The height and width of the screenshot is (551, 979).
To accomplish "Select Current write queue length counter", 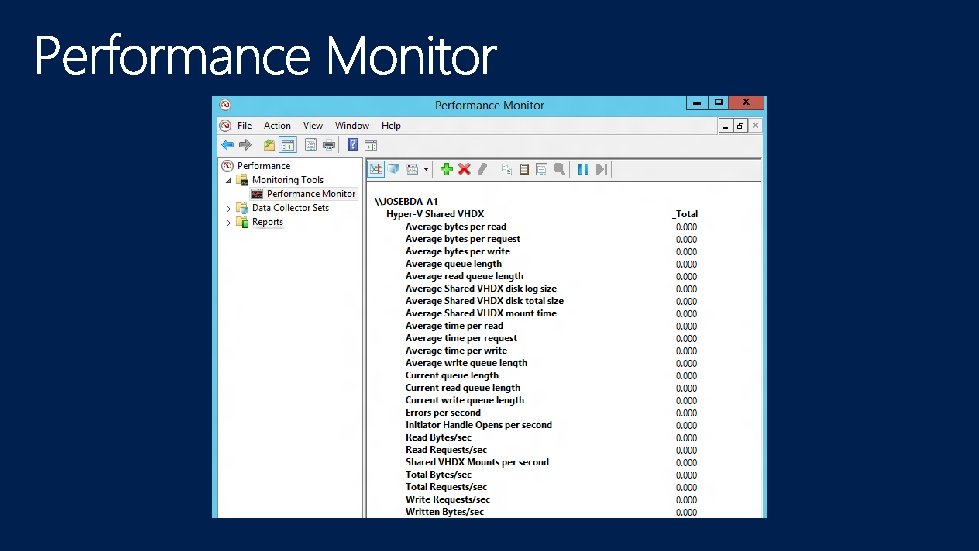I will (465, 400).
